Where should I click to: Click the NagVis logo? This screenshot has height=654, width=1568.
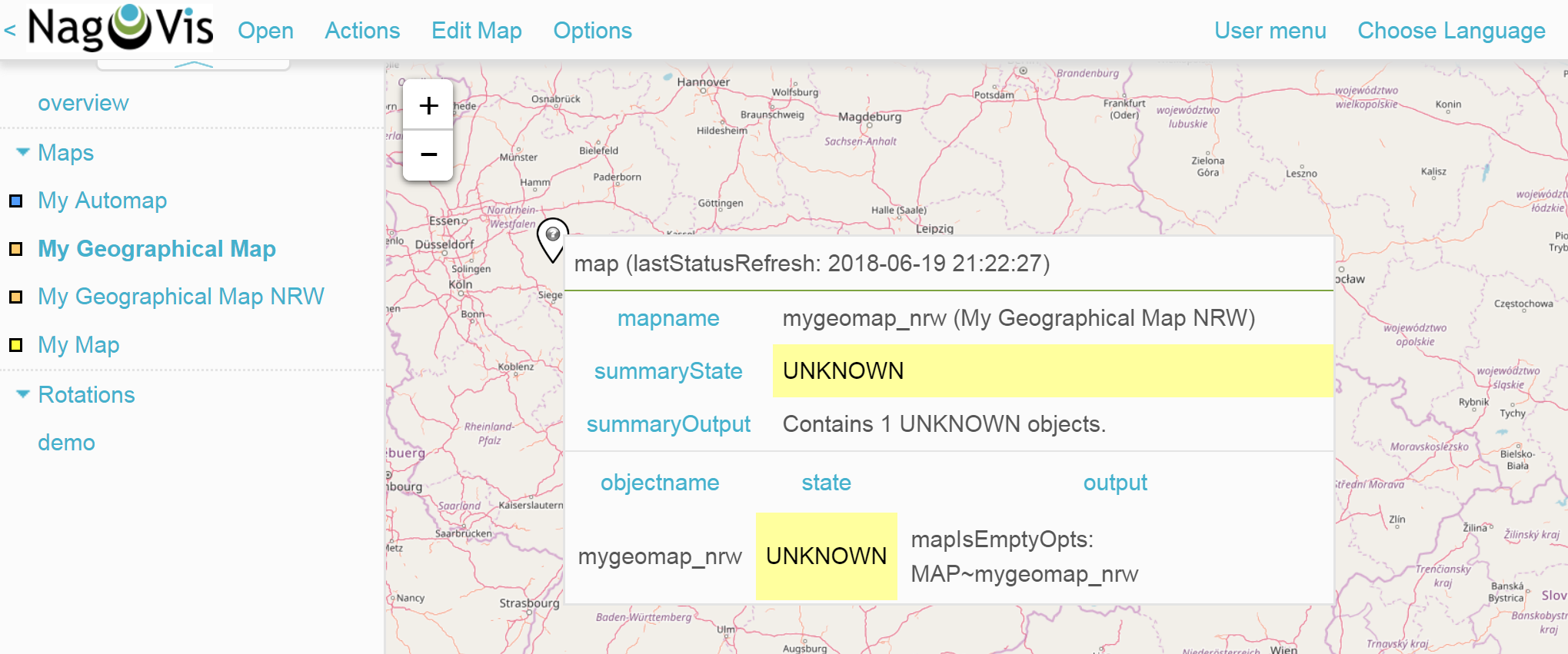pos(121,28)
